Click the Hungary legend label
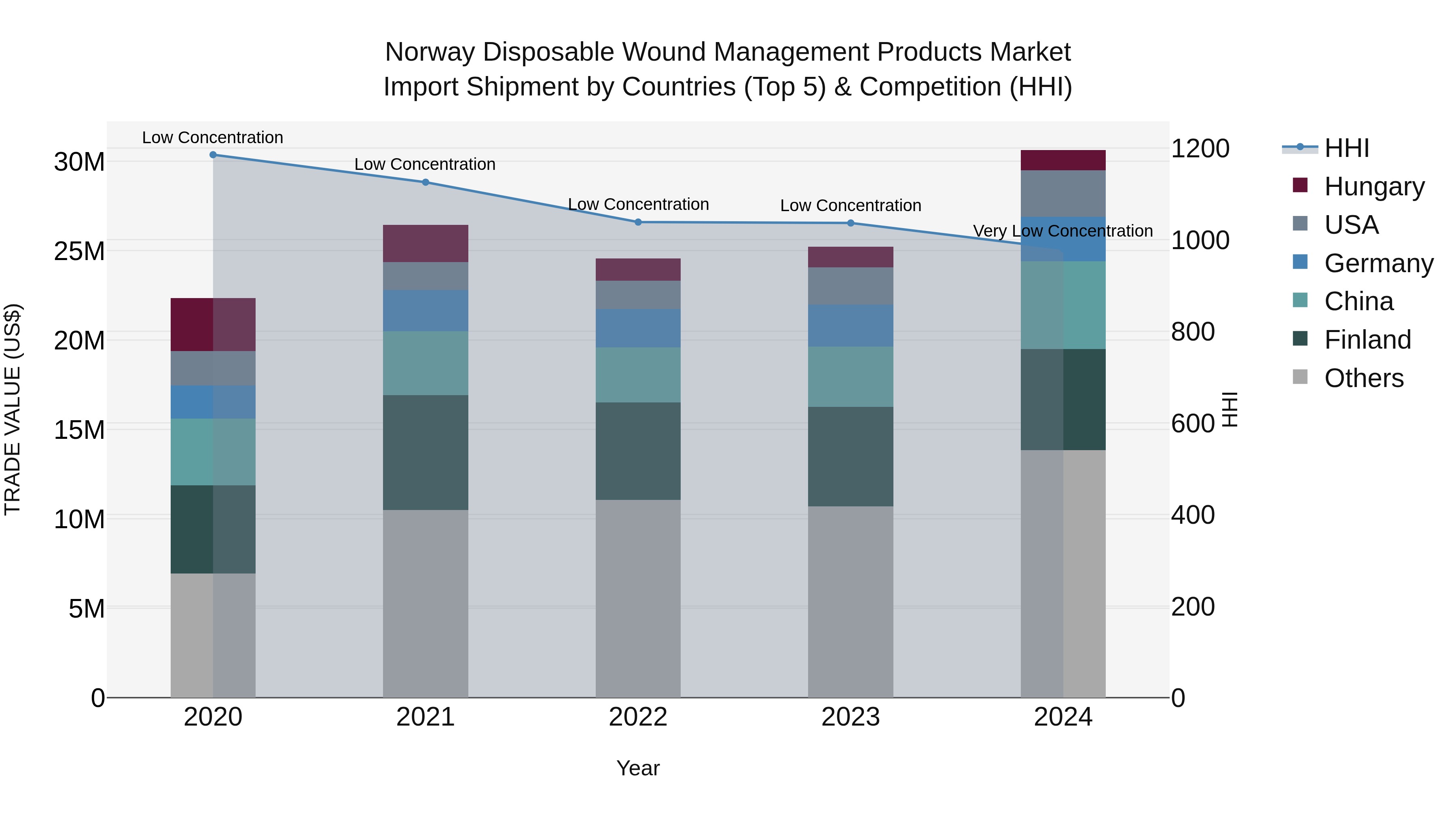 pos(1375,186)
